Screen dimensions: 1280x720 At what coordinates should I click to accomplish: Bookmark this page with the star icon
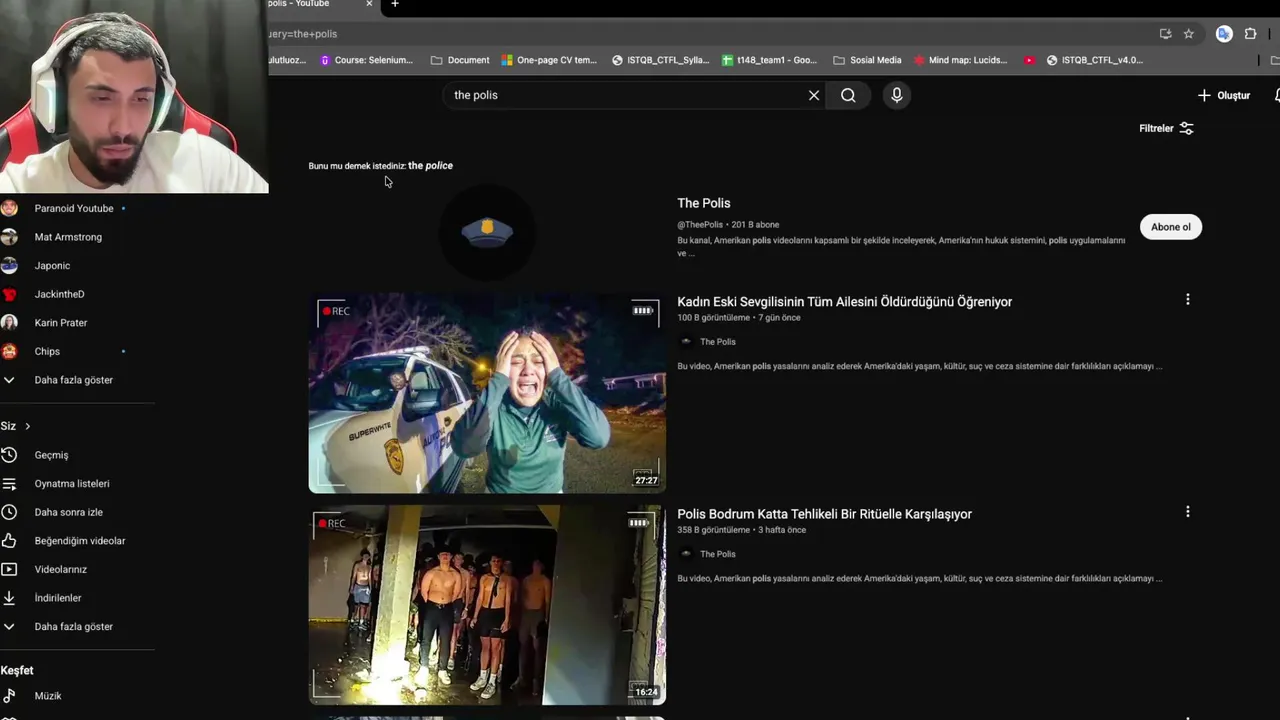click(1189, 34)
